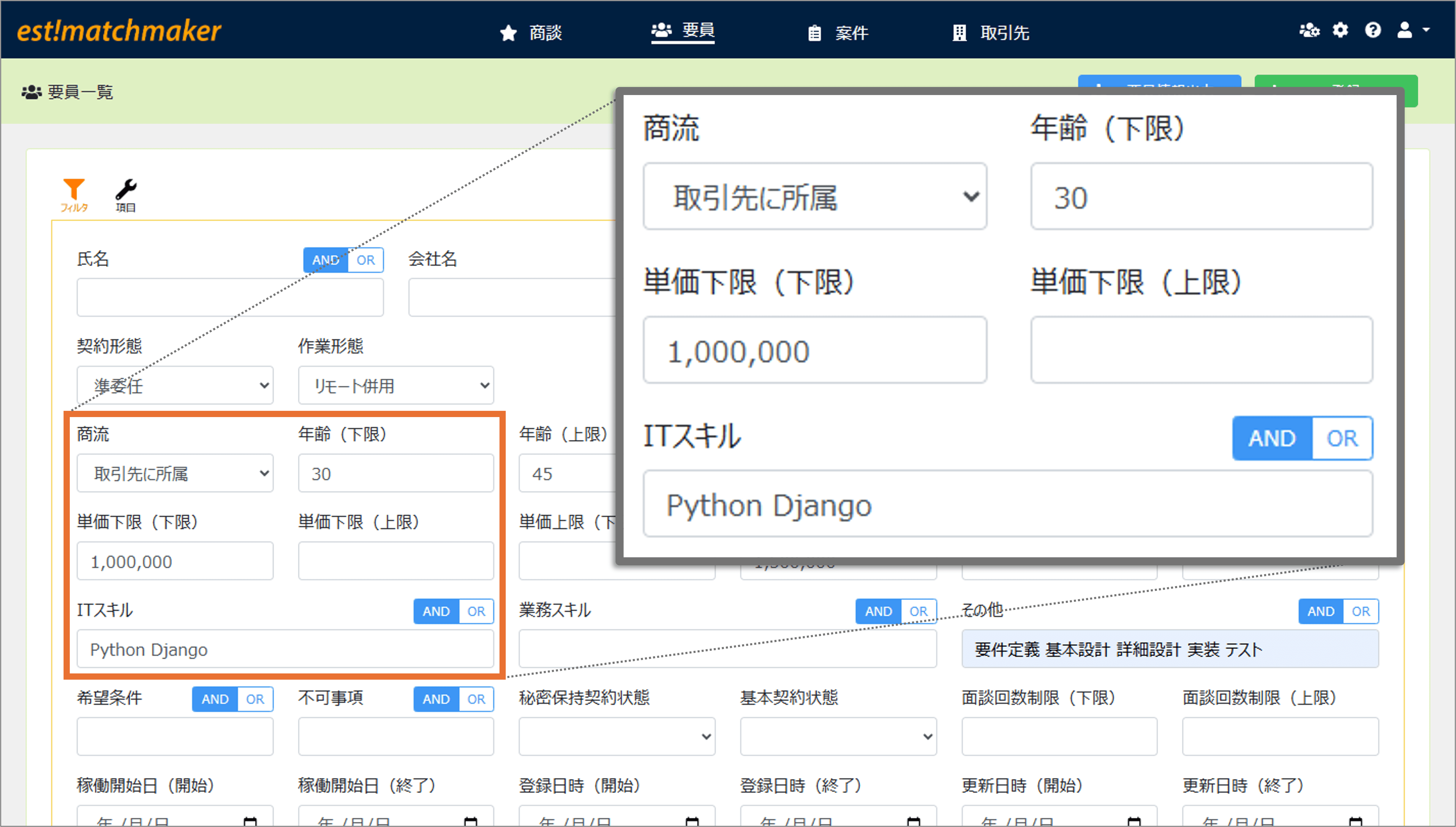The image size is (1456, 827).
Task: Click the users-cog group icon in header
Action: click(x=1309, y=30)
